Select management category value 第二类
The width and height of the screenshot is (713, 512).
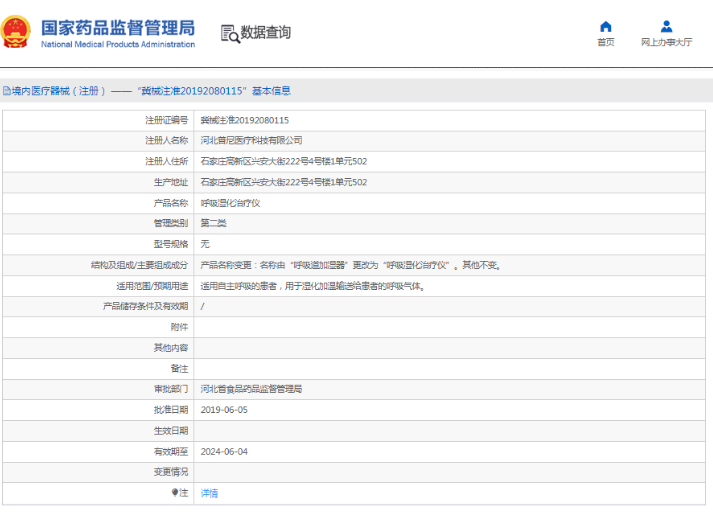click(x=213, y=223)
